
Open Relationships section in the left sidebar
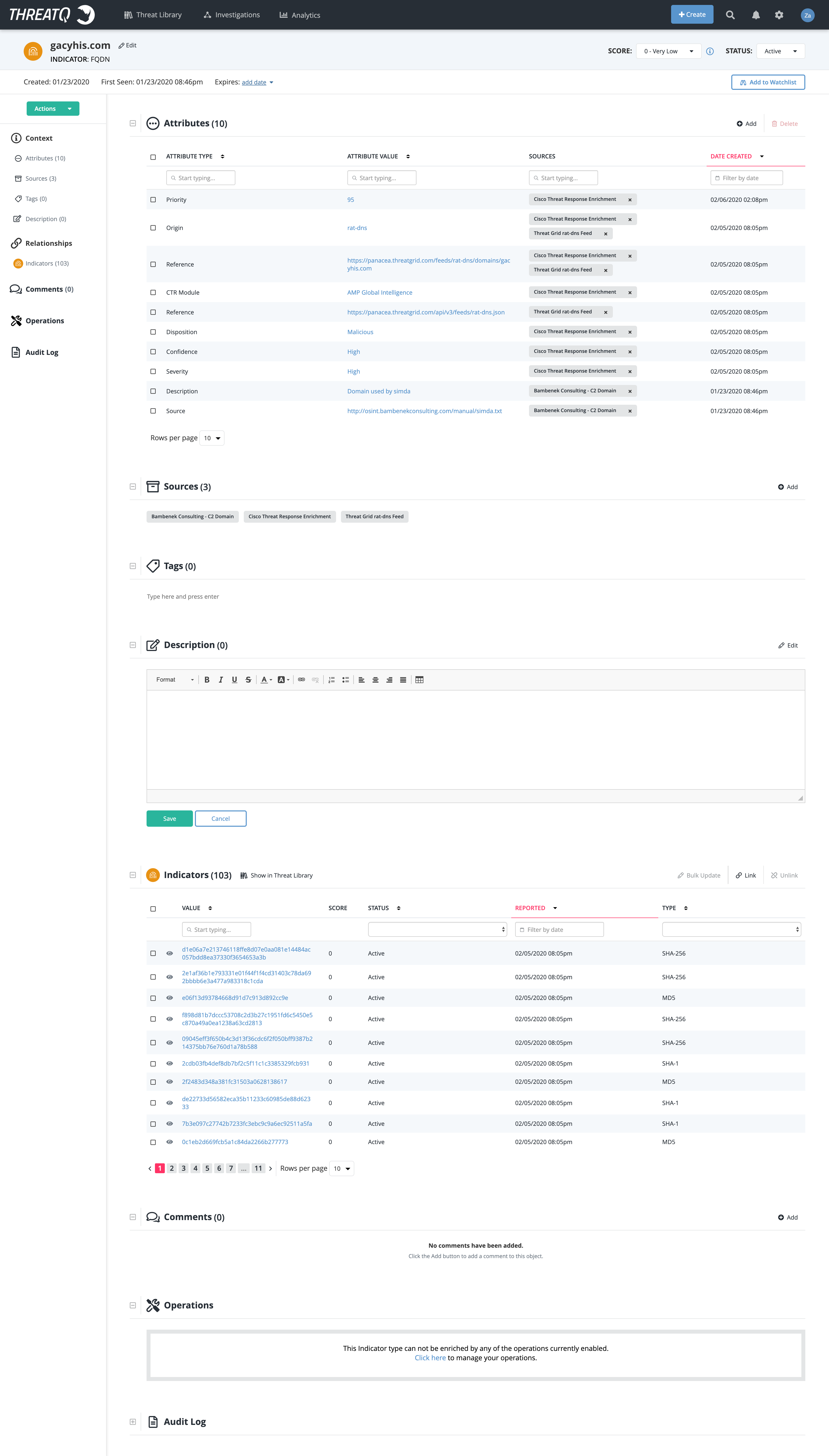(x=48, y=243)
